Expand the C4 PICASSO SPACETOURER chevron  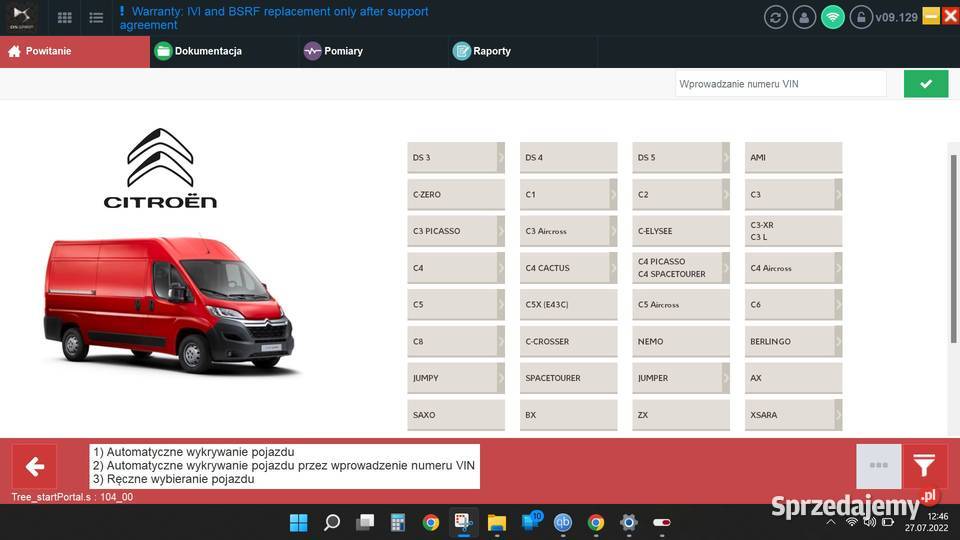pos(726,268)
